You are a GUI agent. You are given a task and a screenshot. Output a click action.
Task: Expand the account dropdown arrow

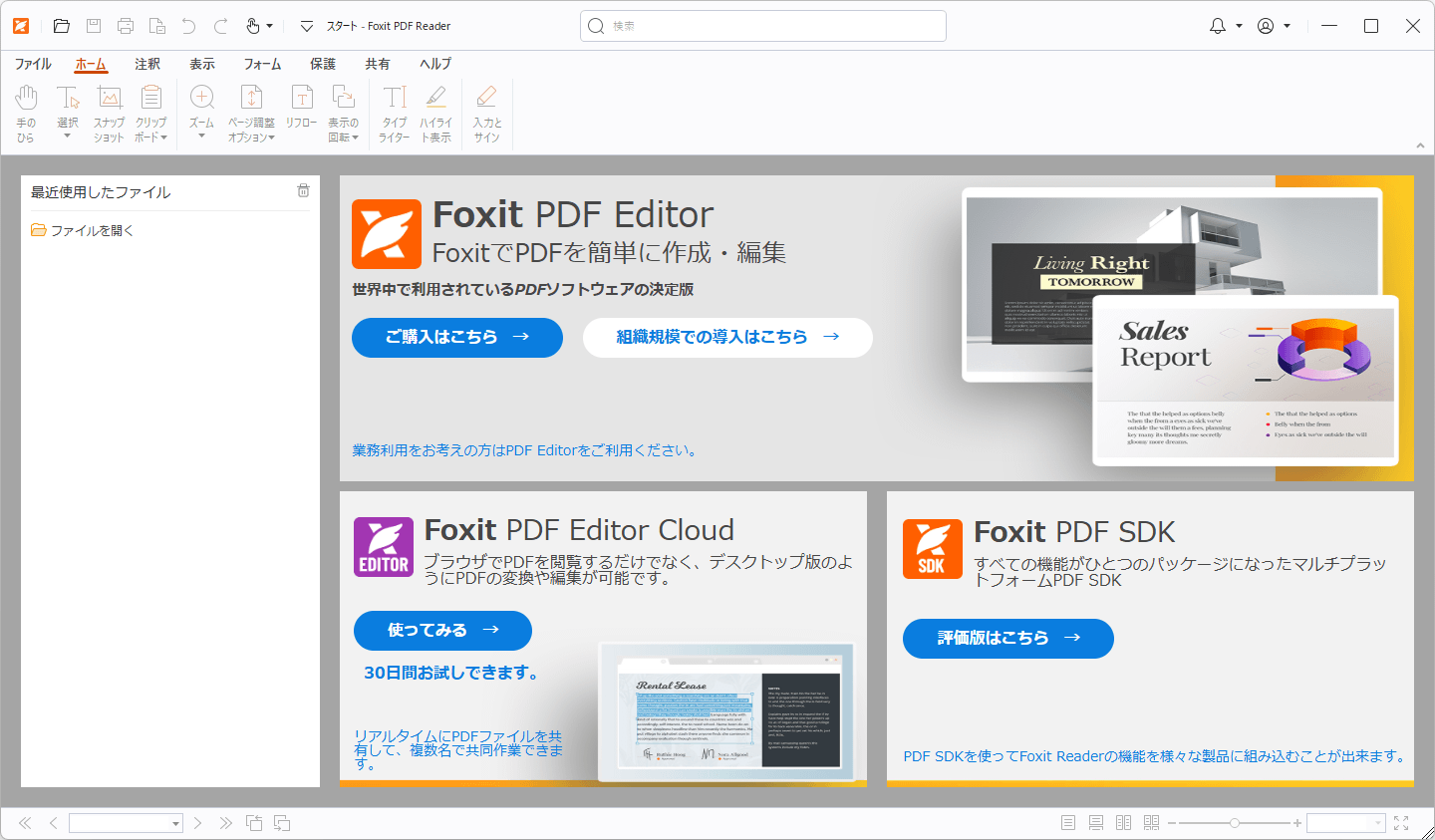point(1287,26)
